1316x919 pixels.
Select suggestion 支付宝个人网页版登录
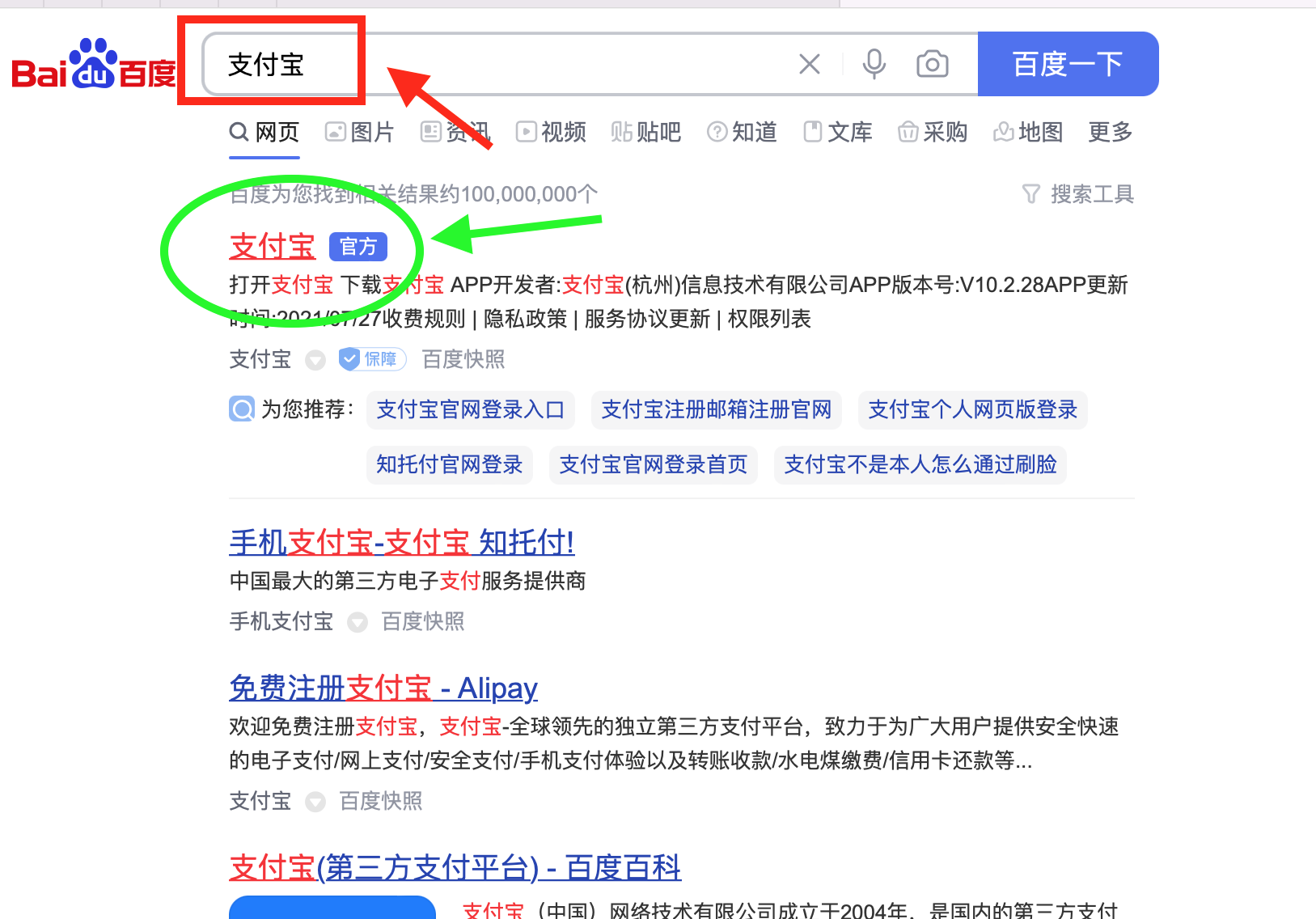973,409
